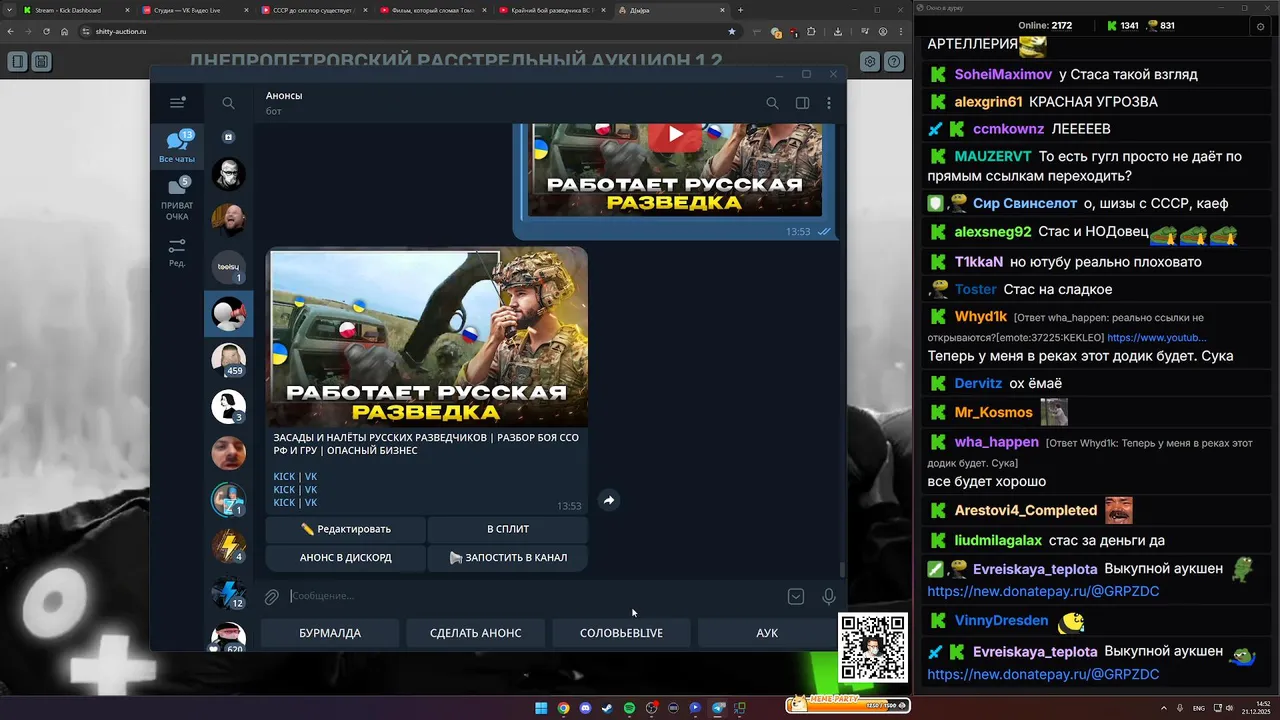Screen dimensions: 1280x720
Task: Click the СОЛОВЬЕВLIVE keyboard button
Action: pos(621,633)
